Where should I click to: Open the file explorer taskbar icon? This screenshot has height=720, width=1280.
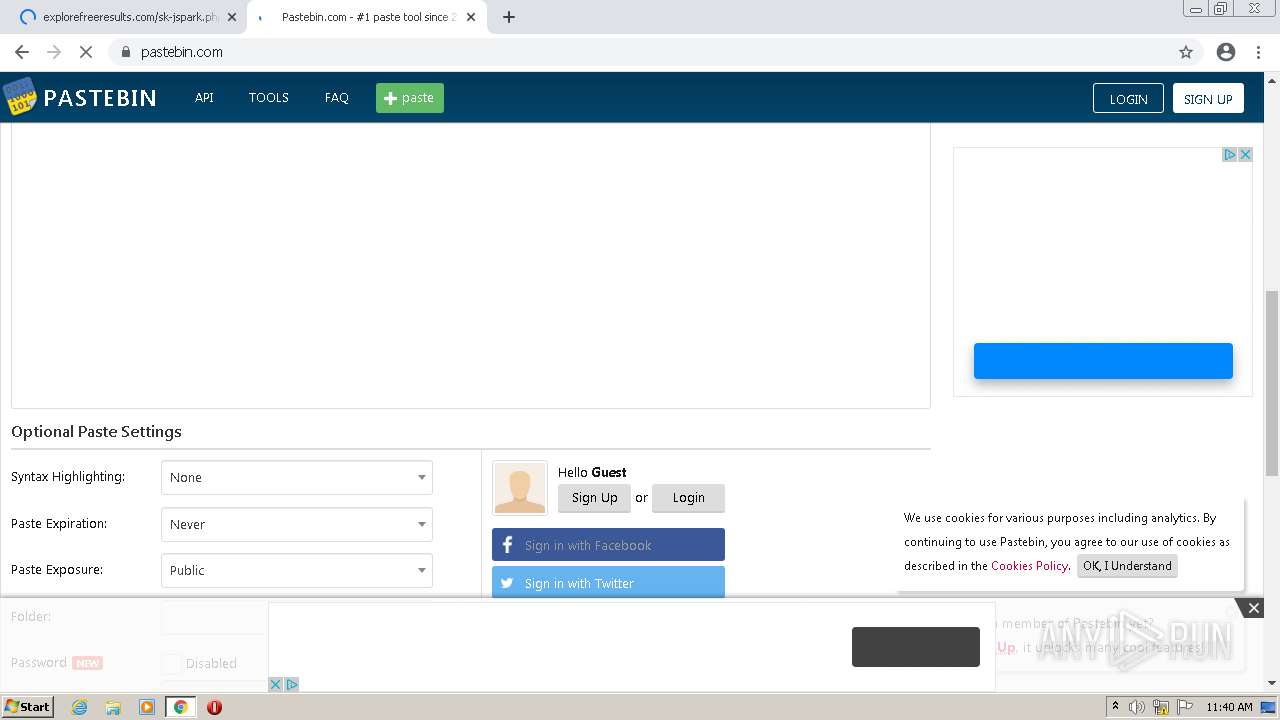point(113,707)
